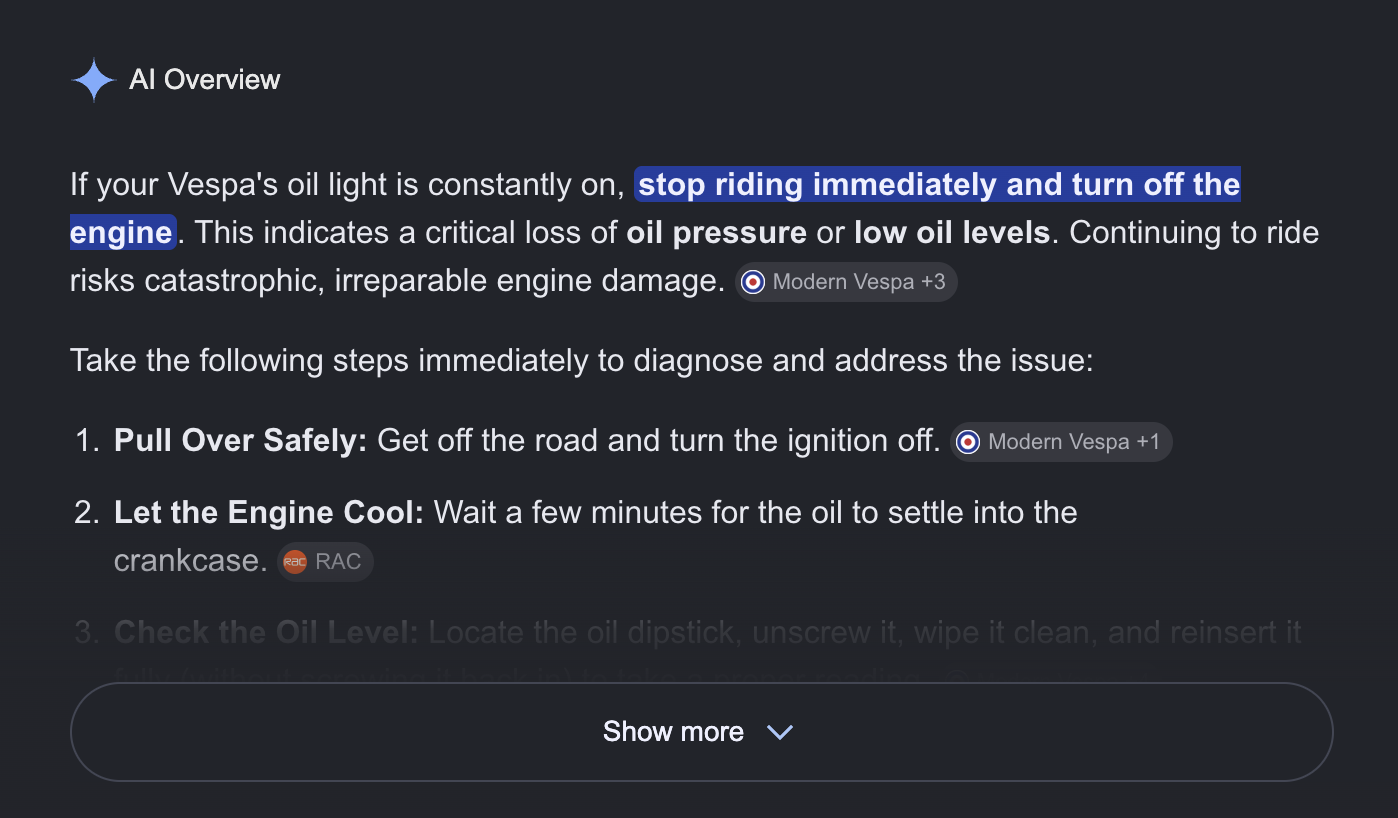Click the bold 'low oil levels' phrase
1398x818 pixels.
click(952, 233)
